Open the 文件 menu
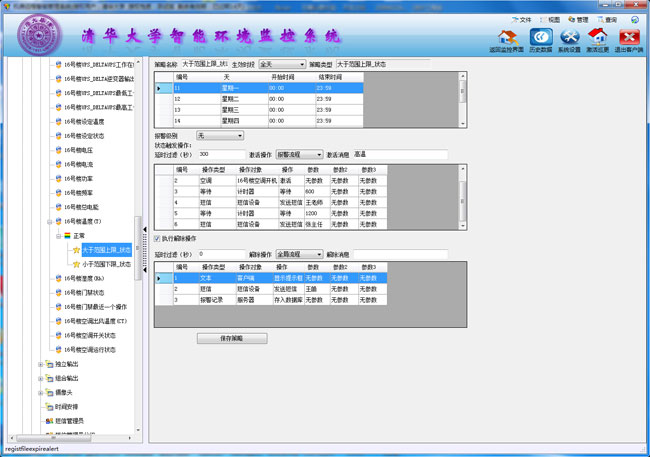Image resolution: width=650 pixels, height=457 pixels. [526, 19]
